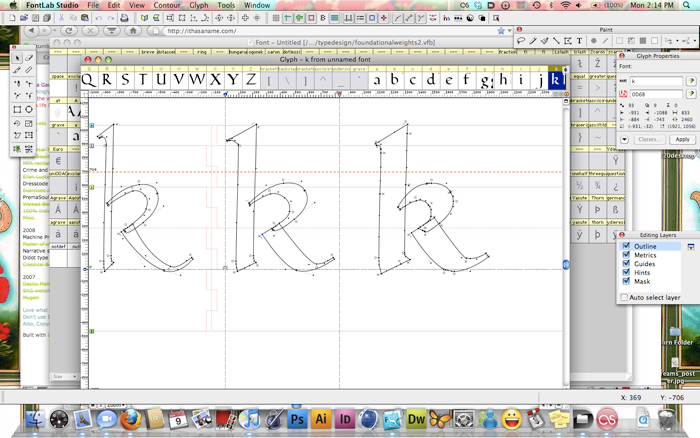Open the Window menu
700x438 pixels.
coord(257,5)
